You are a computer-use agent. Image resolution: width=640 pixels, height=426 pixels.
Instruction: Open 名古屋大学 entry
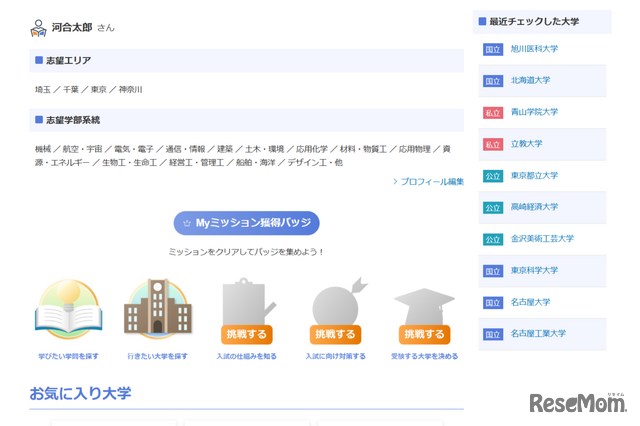pos(530,302)
